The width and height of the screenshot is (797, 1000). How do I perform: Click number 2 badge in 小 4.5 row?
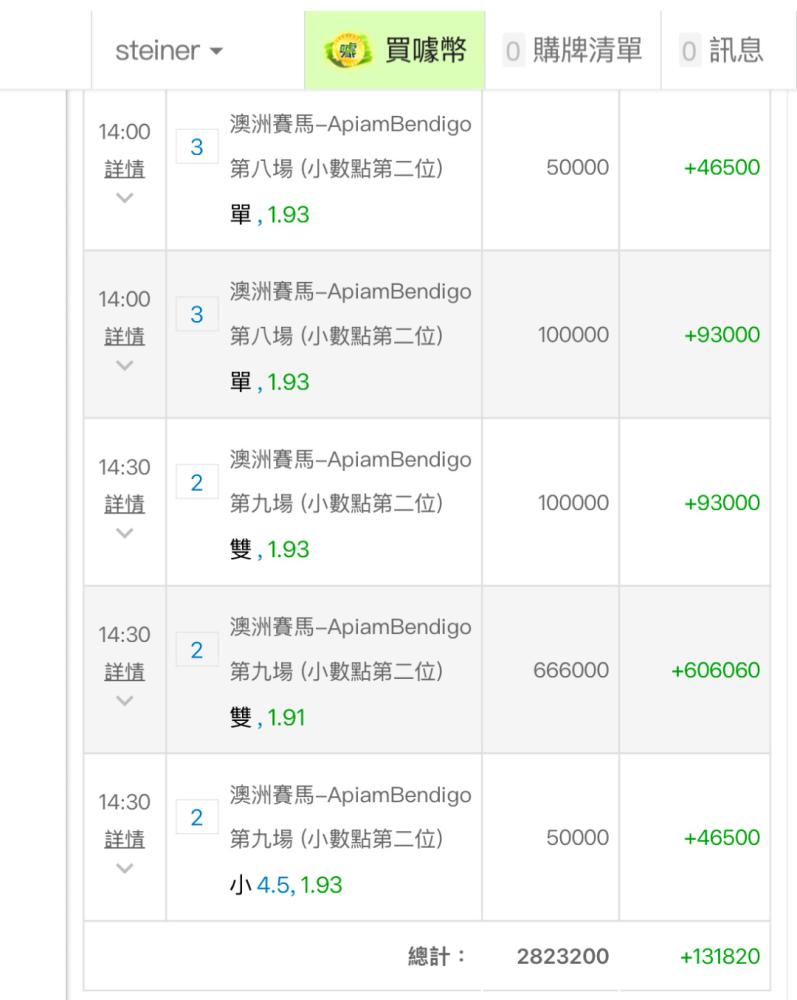coord(197,818)
